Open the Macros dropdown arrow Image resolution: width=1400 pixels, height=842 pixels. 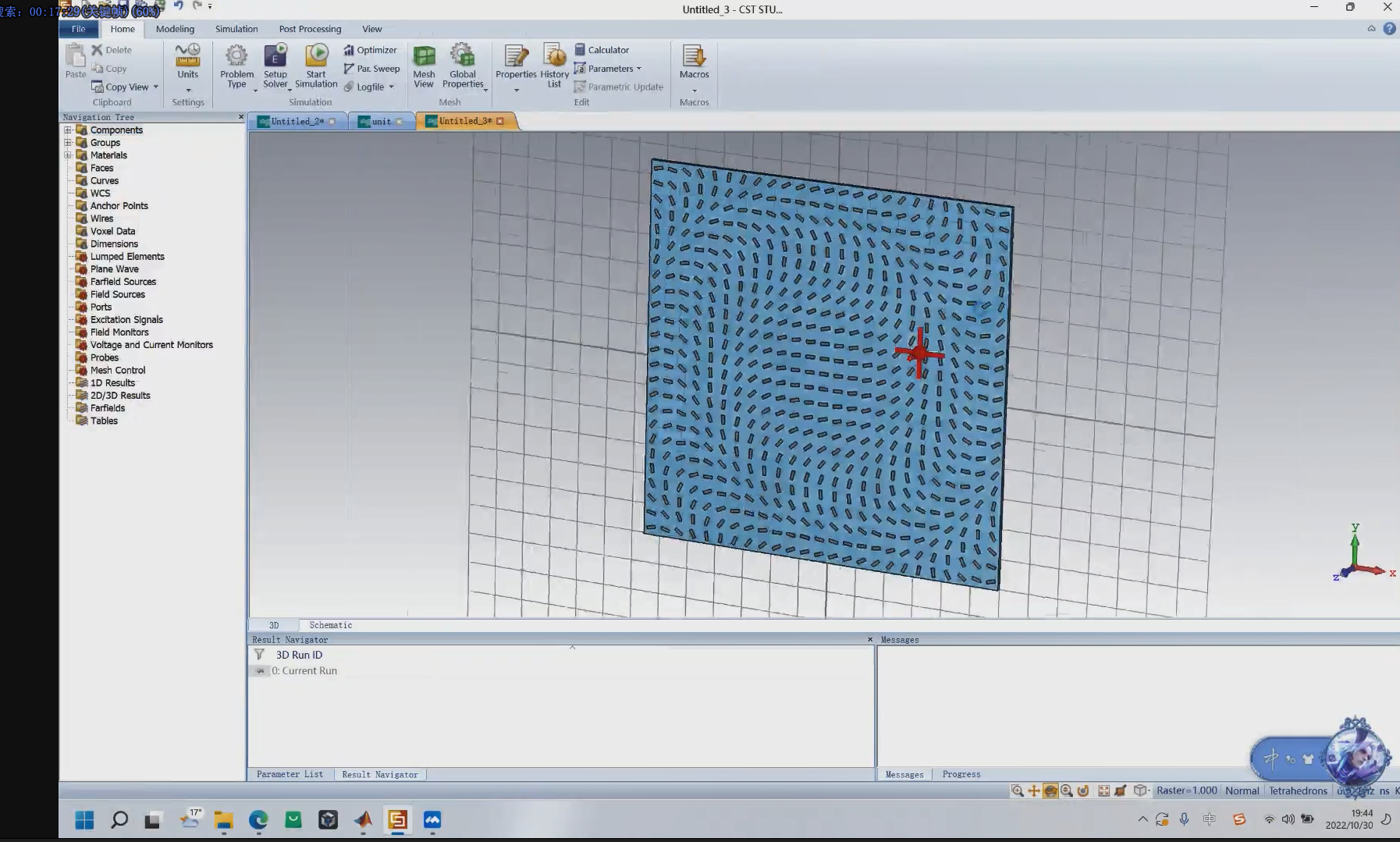tap(694, 91)
